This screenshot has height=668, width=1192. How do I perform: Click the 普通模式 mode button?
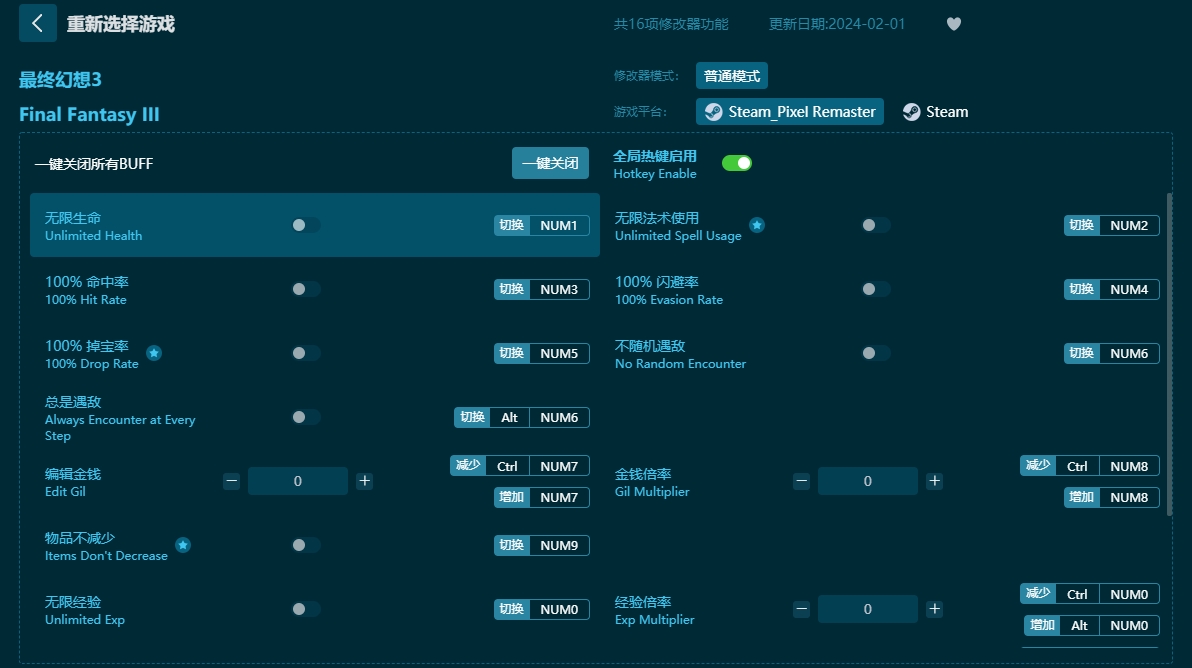pyautogui.click(x=731, y=76)
